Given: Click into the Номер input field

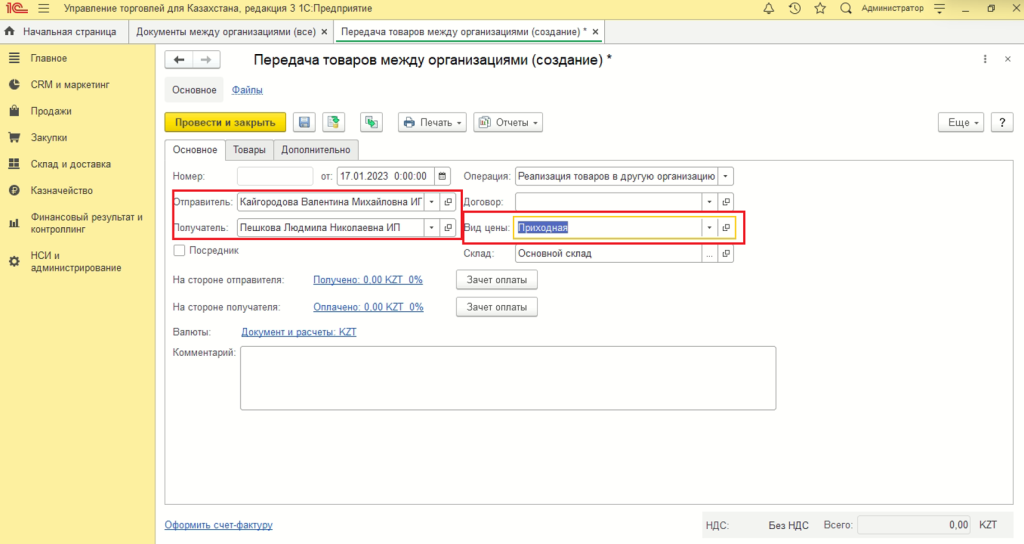Looking at the screenshot, I should [275, 176].
